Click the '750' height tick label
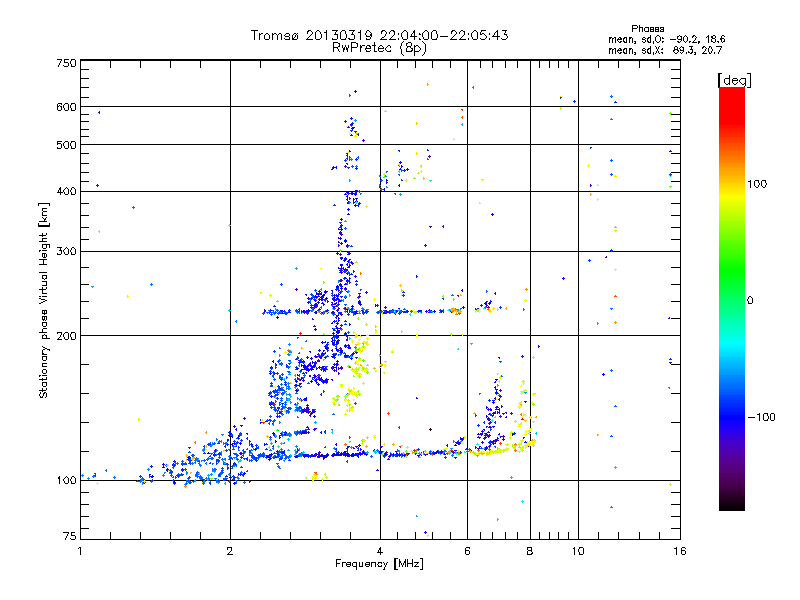Viewport: 800px width, 600px height. (x=67, y=63)
